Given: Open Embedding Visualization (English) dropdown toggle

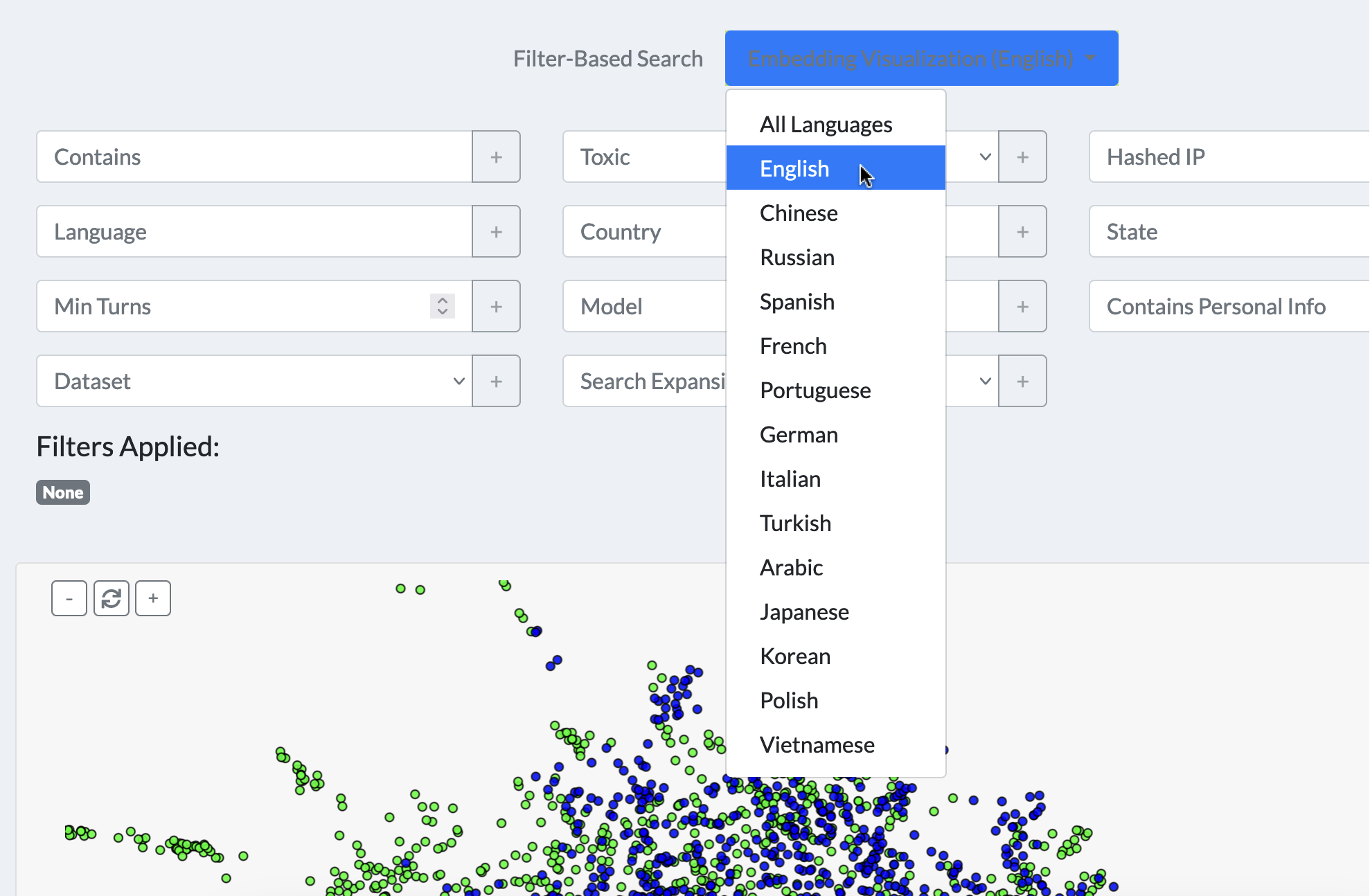Looking at the screenshot, I should 921,59.
